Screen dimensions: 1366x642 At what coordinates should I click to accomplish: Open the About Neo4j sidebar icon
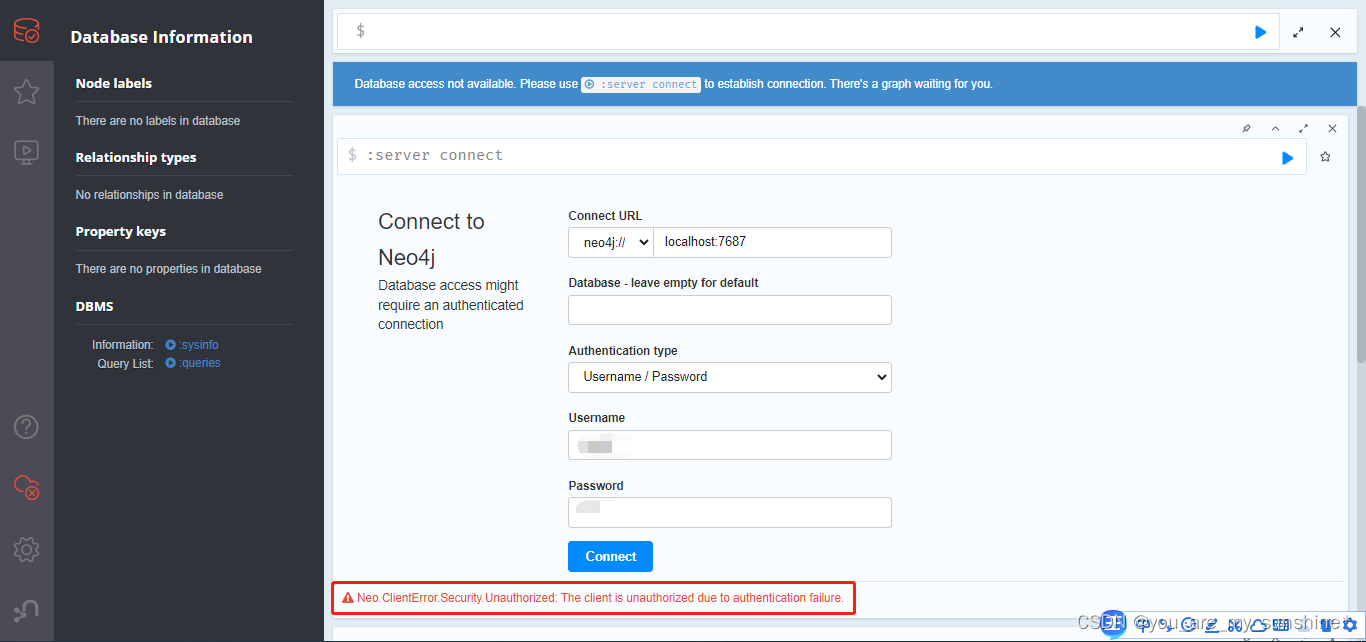coord(26,610)
